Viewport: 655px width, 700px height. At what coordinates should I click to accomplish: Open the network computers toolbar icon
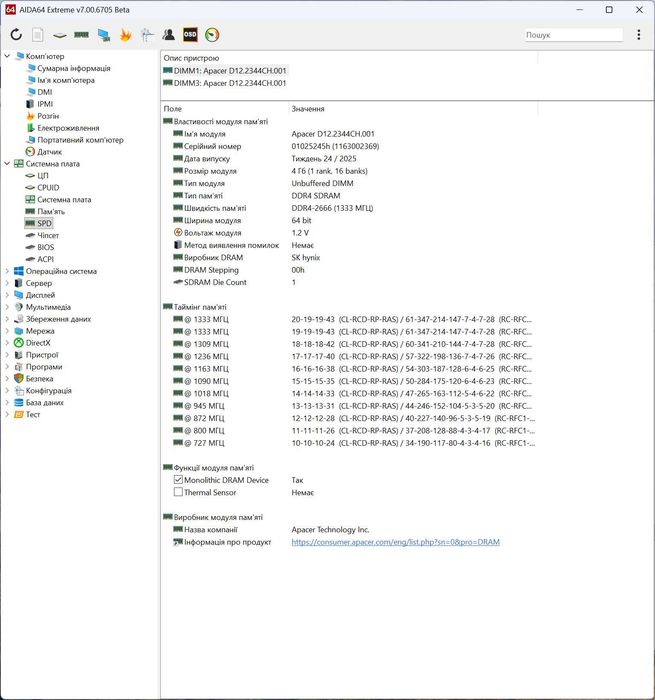tap(104, 35)
